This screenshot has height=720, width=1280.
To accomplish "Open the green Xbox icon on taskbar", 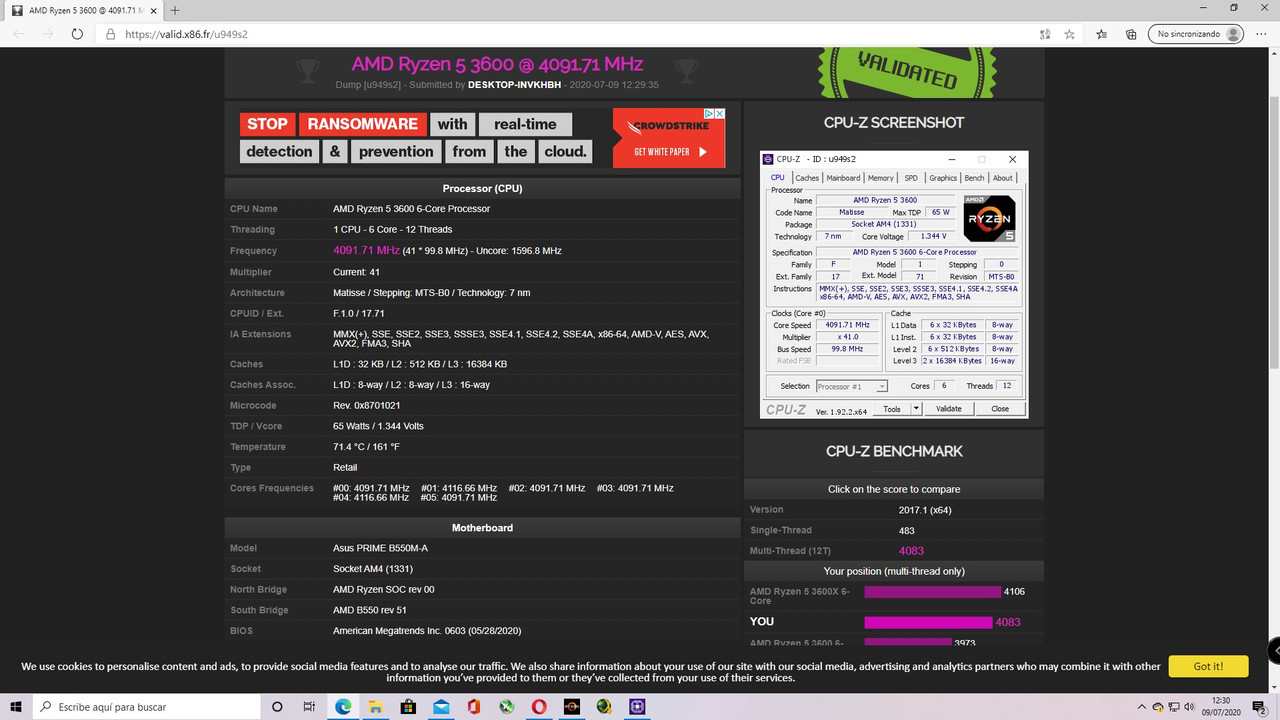I will tap(507, 706).
